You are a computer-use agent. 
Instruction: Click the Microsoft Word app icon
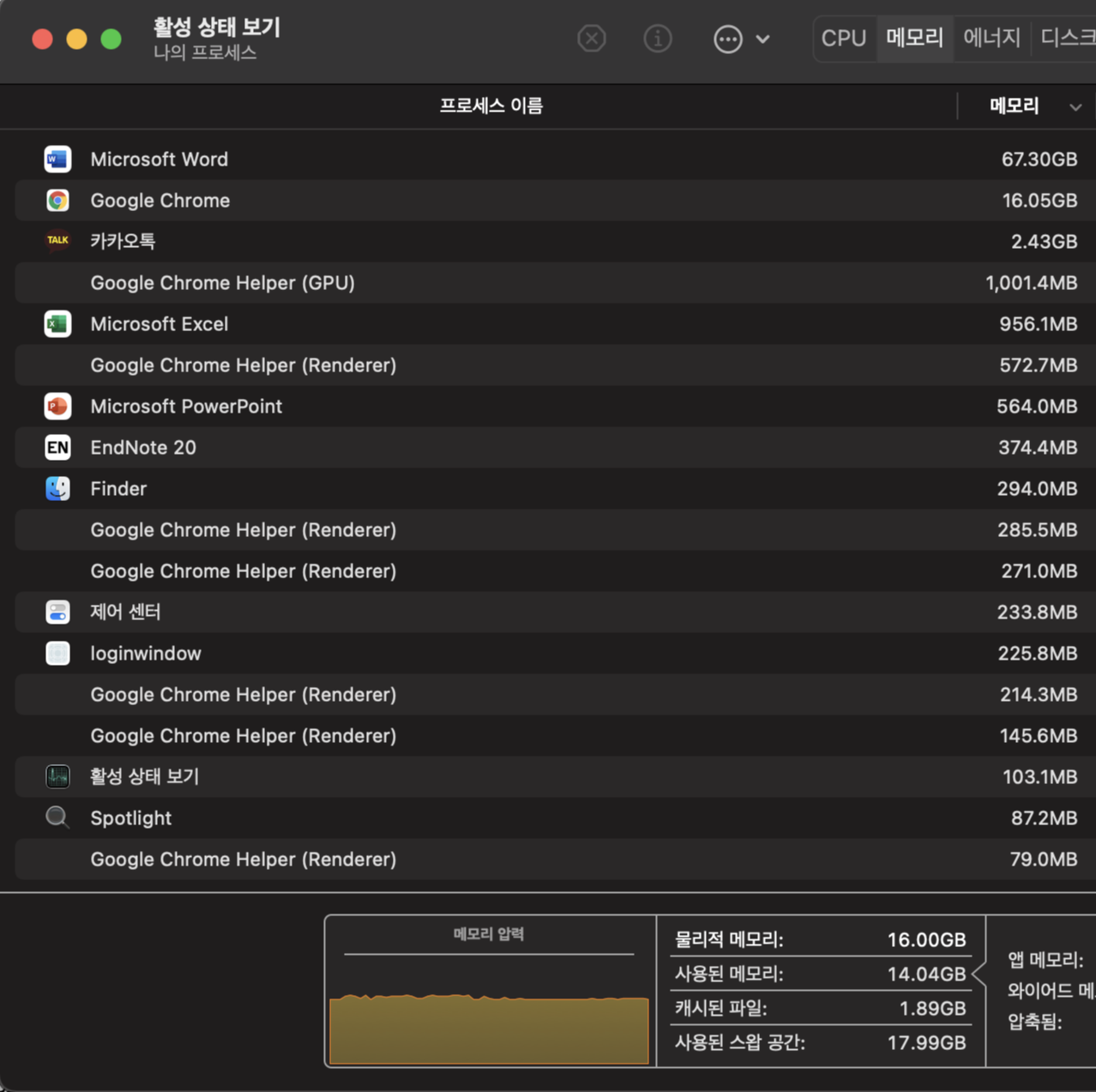[x=57, y=160]
